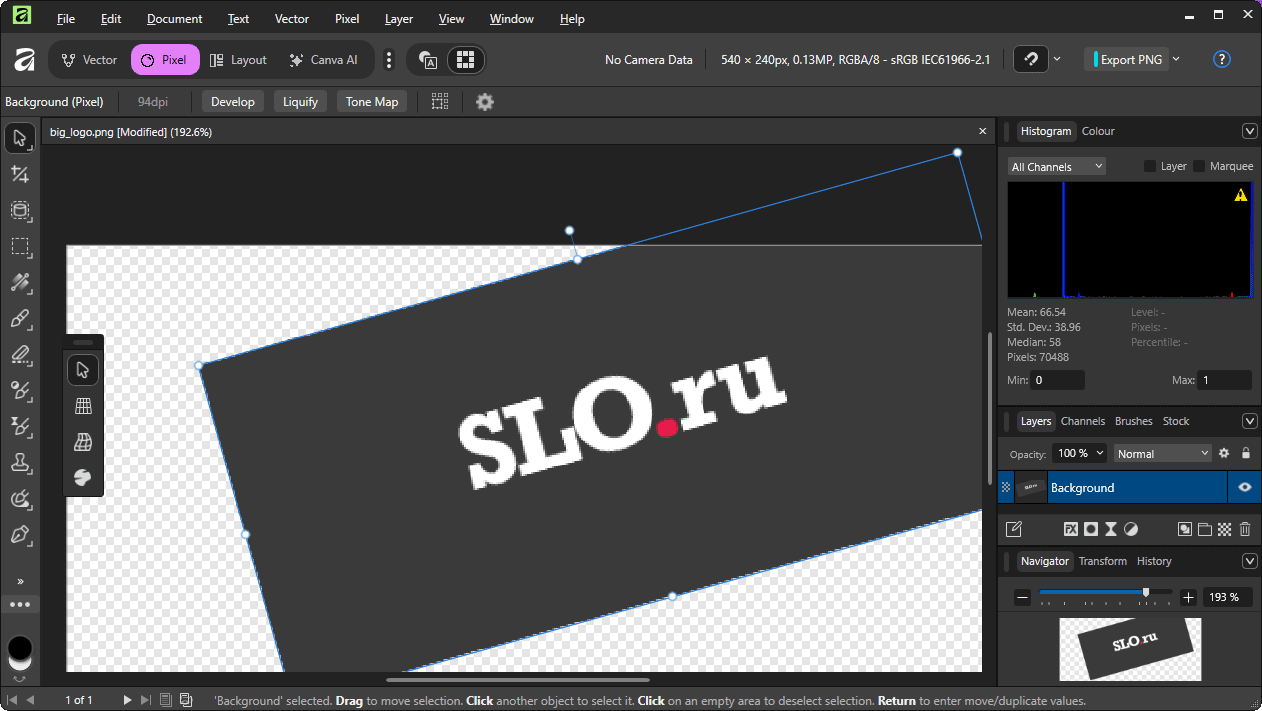Viewport: 1262px width, 711px height.
Task: Switch to the Channels tab
Action: pyautogui.click(x=1082, y=421)
